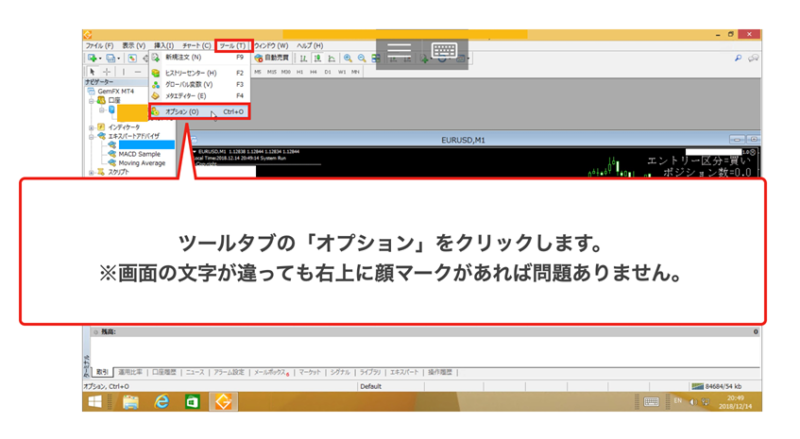Open the チャート (C) menu
Image resolution: width=800 pixels, height=439 pixels.
click(196, 46)
